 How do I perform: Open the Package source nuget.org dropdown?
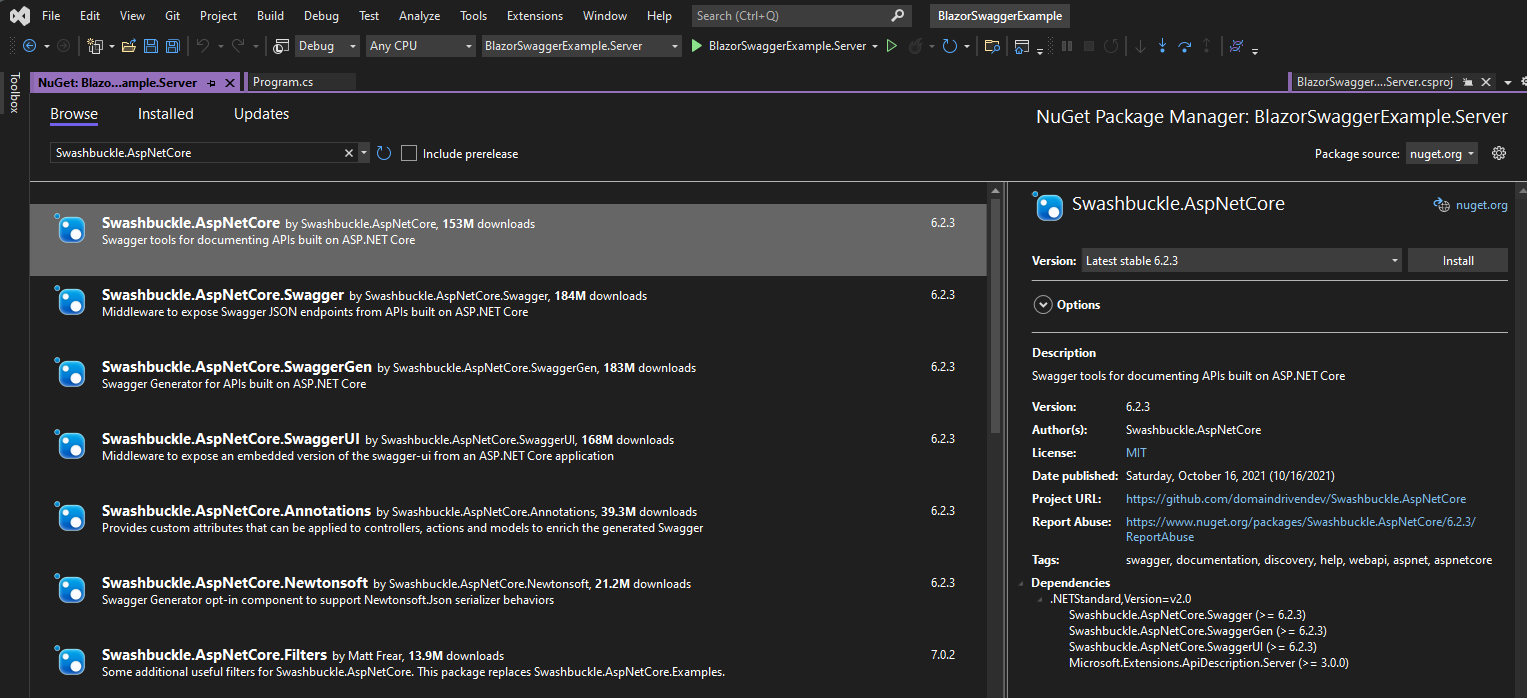[x=1441, y=154]
